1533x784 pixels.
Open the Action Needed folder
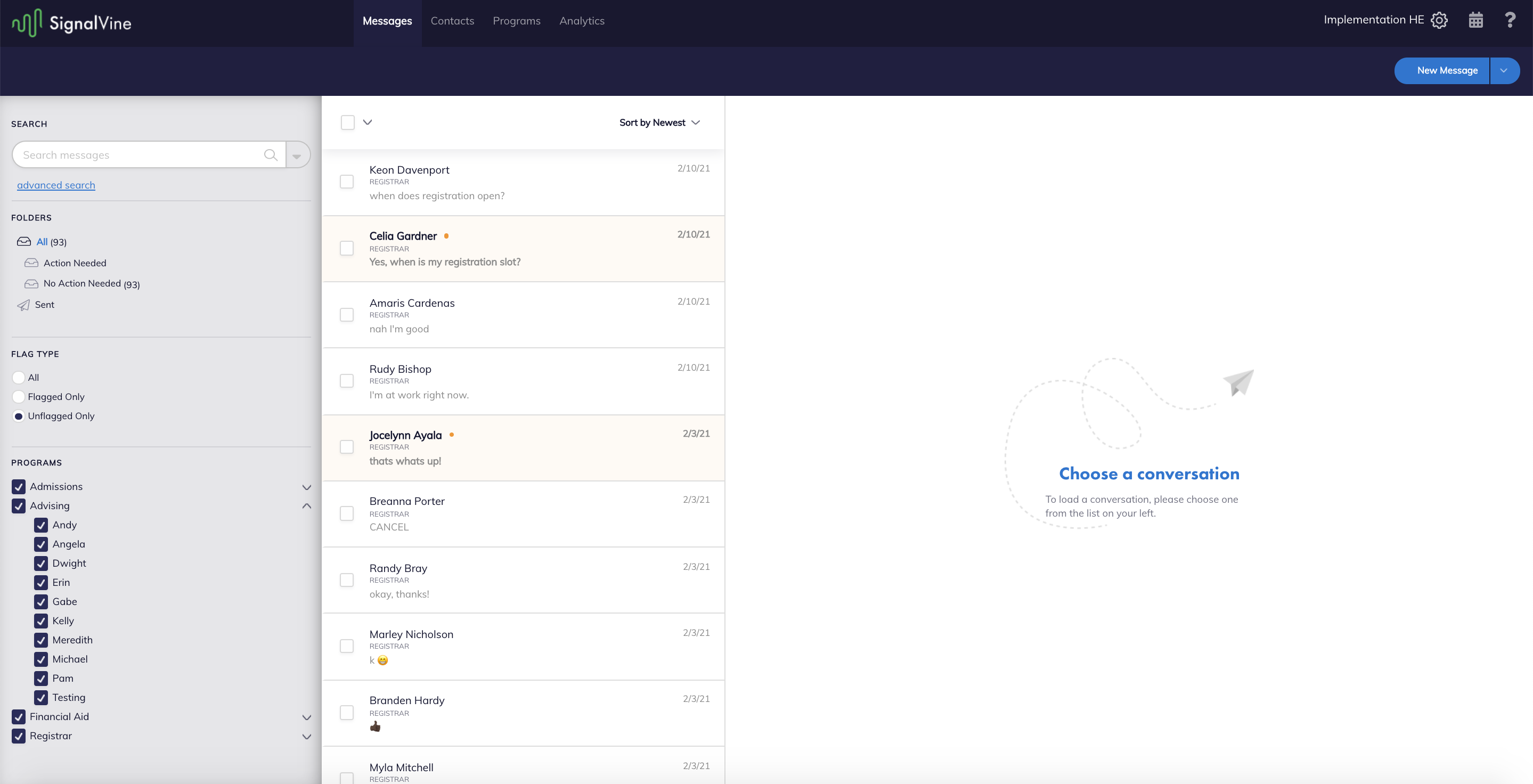point(75,263)
